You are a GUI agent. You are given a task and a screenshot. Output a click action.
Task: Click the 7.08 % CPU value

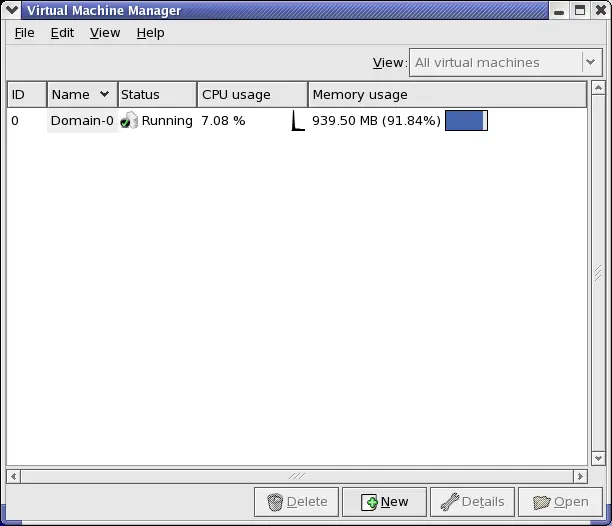[x=223, y=121]
